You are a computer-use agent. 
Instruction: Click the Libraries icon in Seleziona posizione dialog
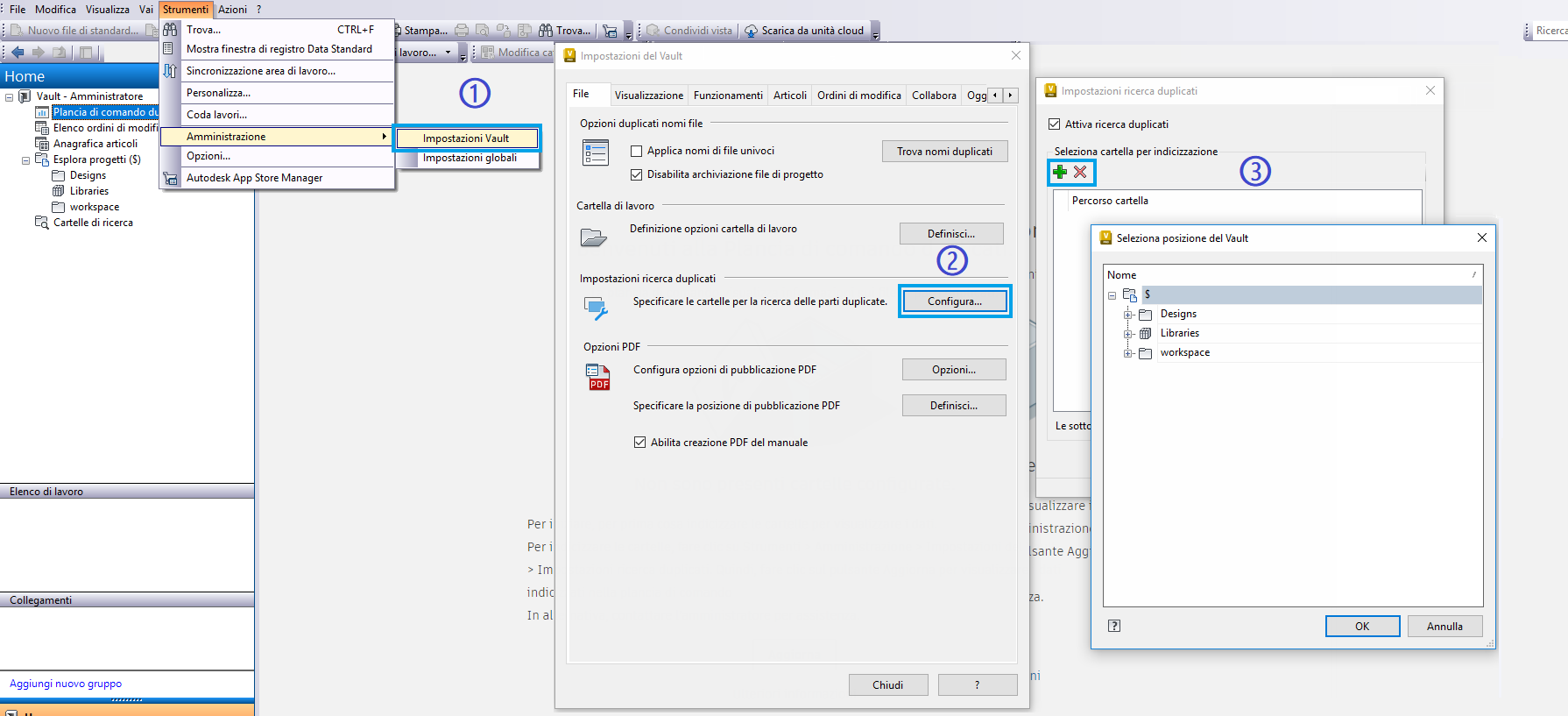point(1145,333)
